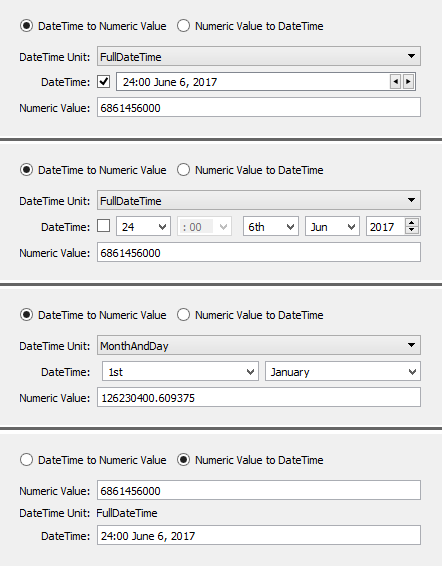Click the bottom panel Numeric Value input field

coord(259,490)
